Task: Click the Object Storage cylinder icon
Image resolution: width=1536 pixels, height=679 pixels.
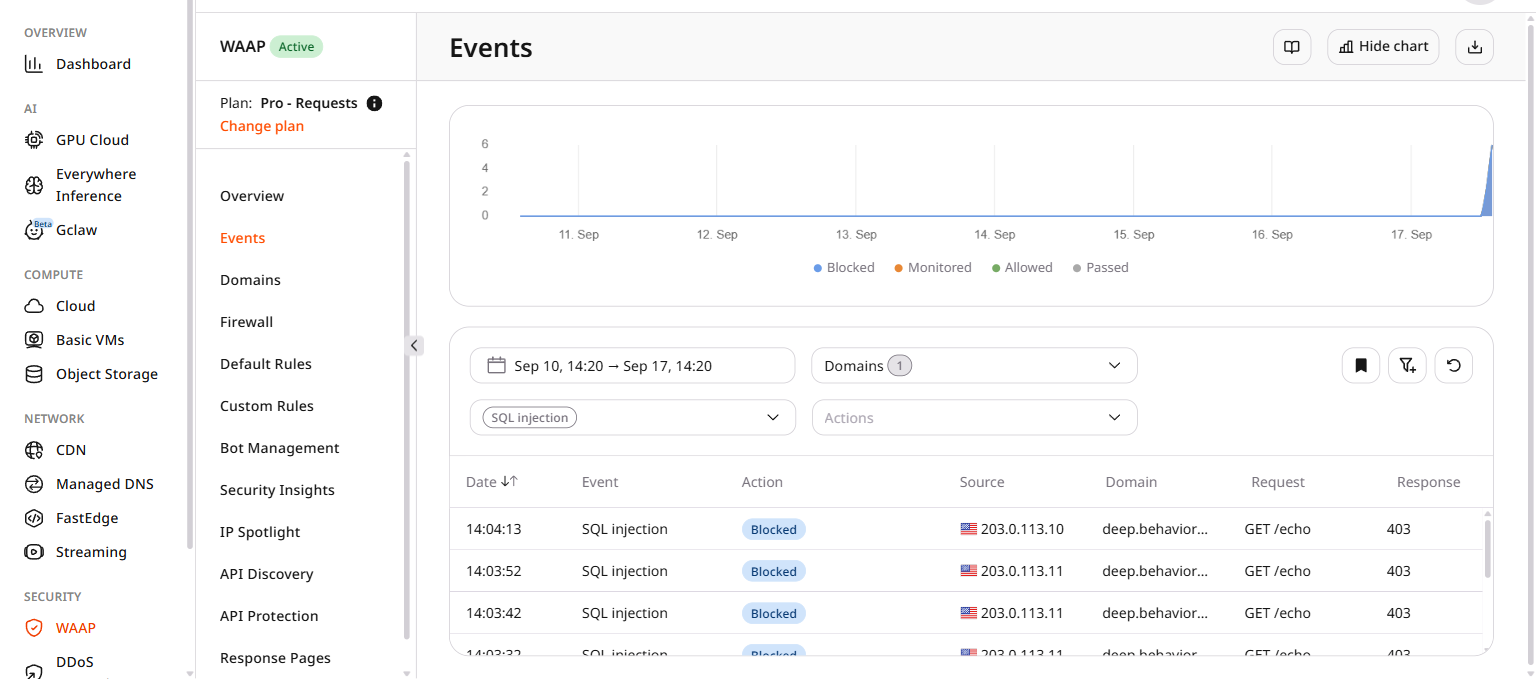Action: pyautogui.click(x=34, y=374)
